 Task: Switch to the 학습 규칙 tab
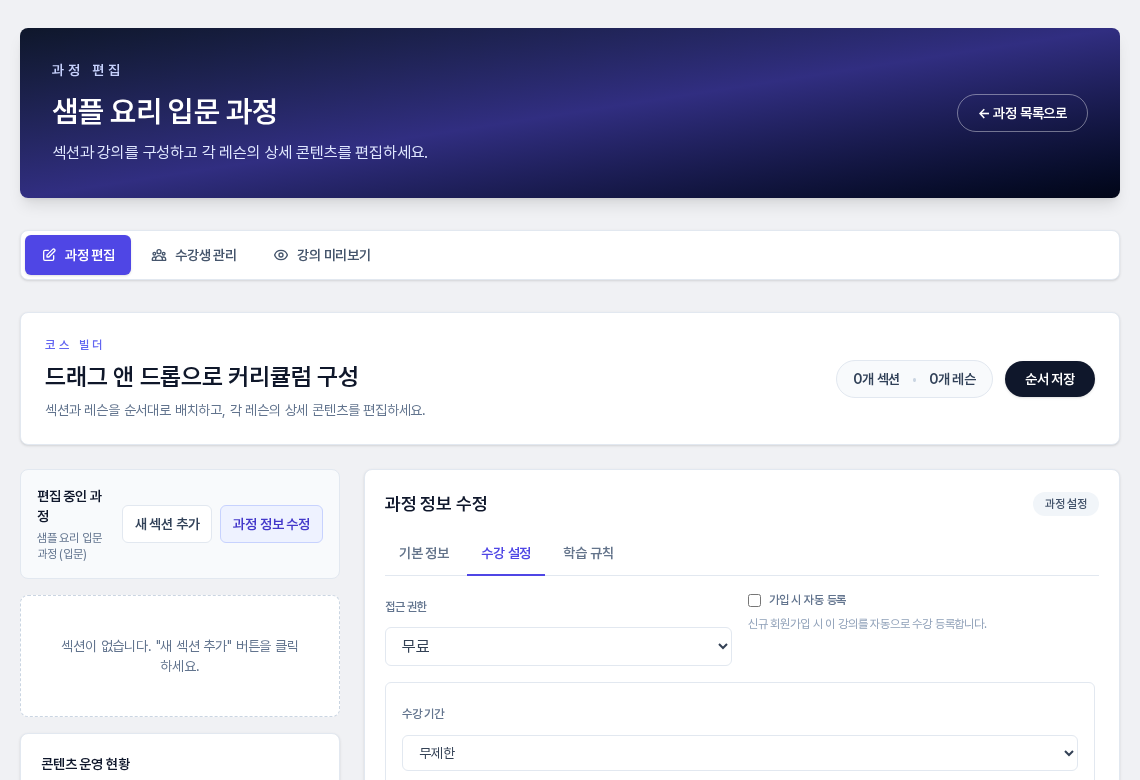(588, 553)
